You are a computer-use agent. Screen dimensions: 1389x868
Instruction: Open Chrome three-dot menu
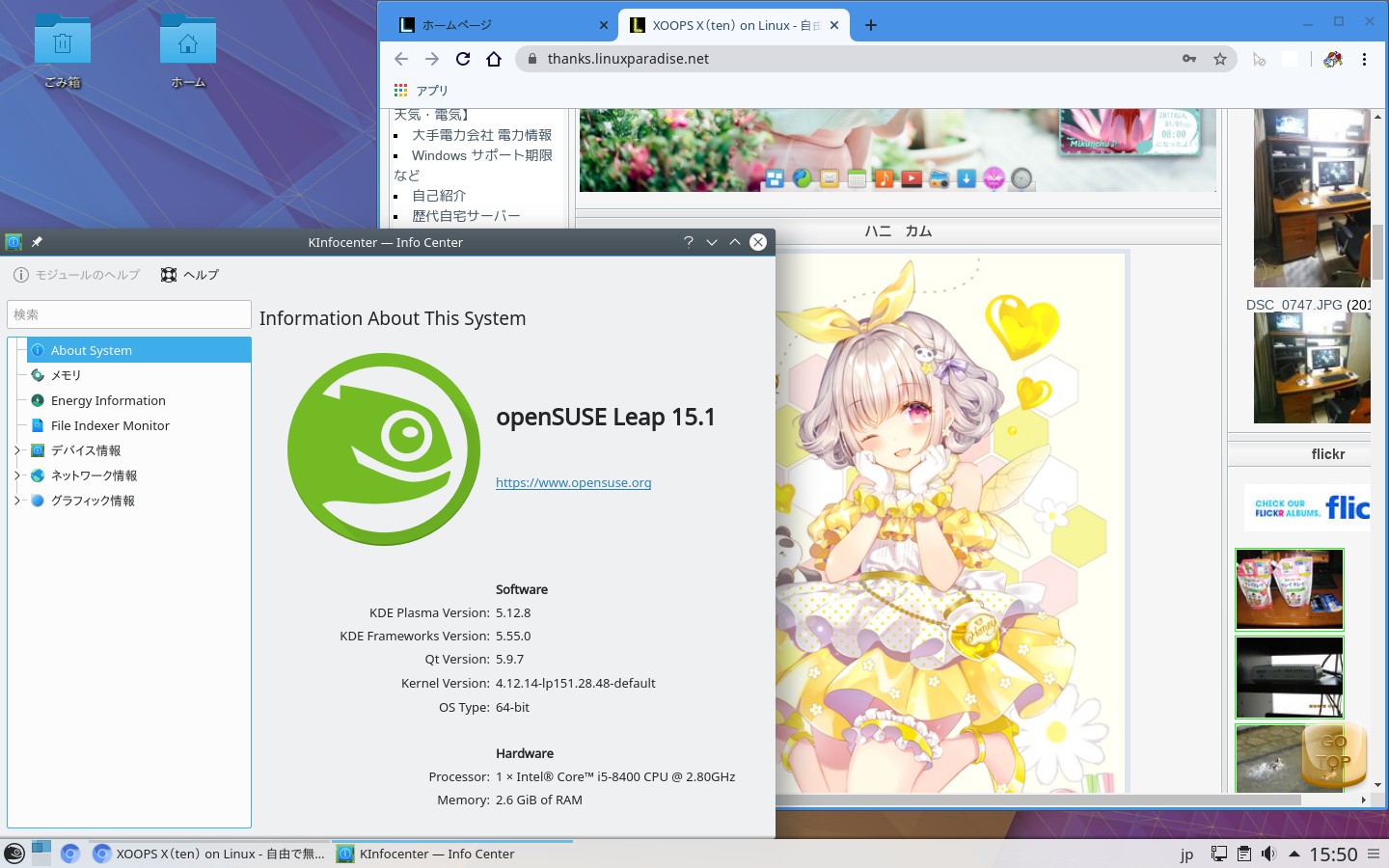(1364, 59)
